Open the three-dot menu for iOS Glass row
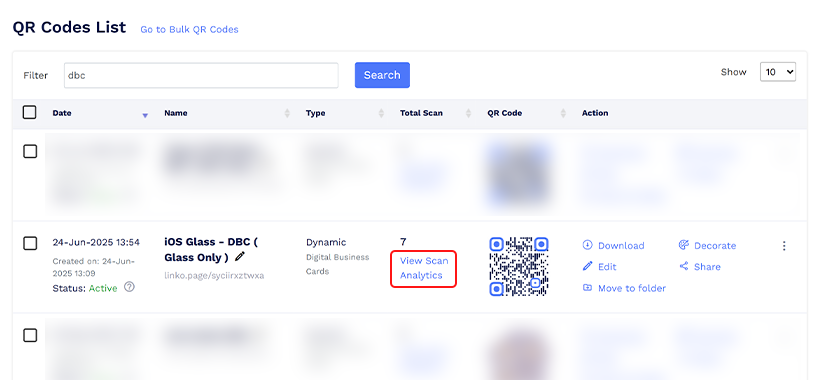 784,246
